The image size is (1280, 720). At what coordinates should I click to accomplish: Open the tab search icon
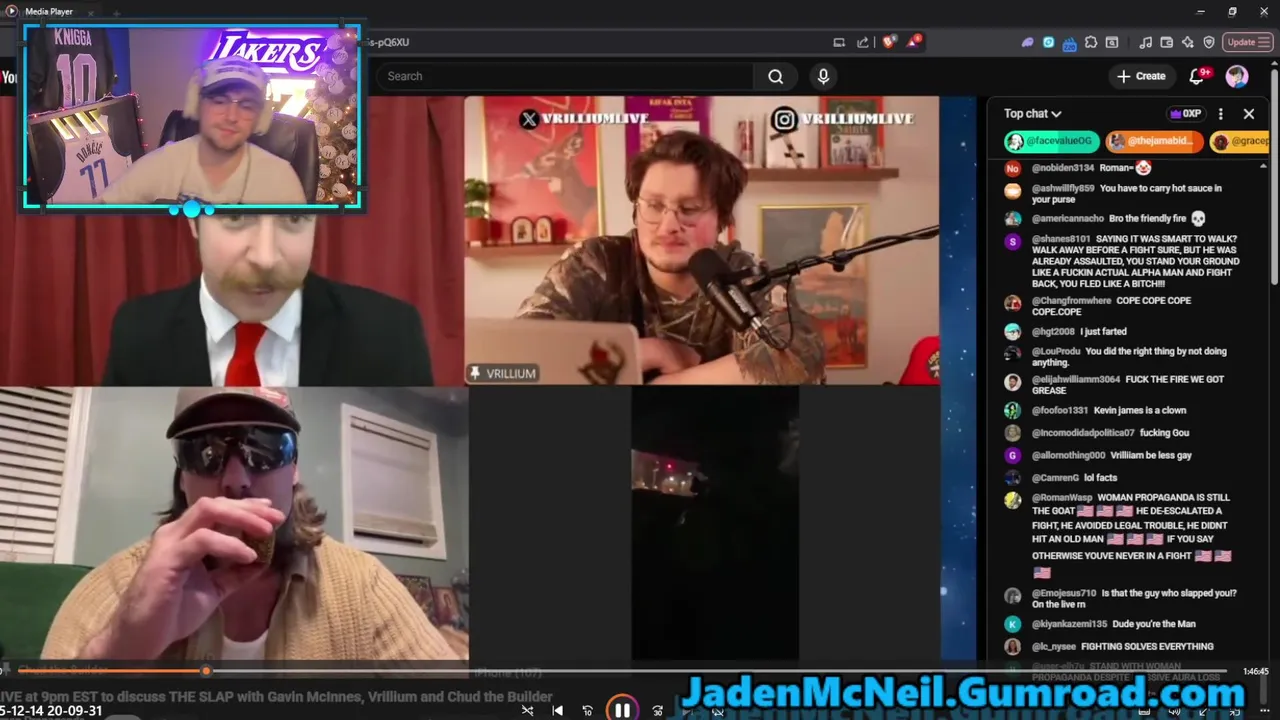click(x=1112, y=42)
